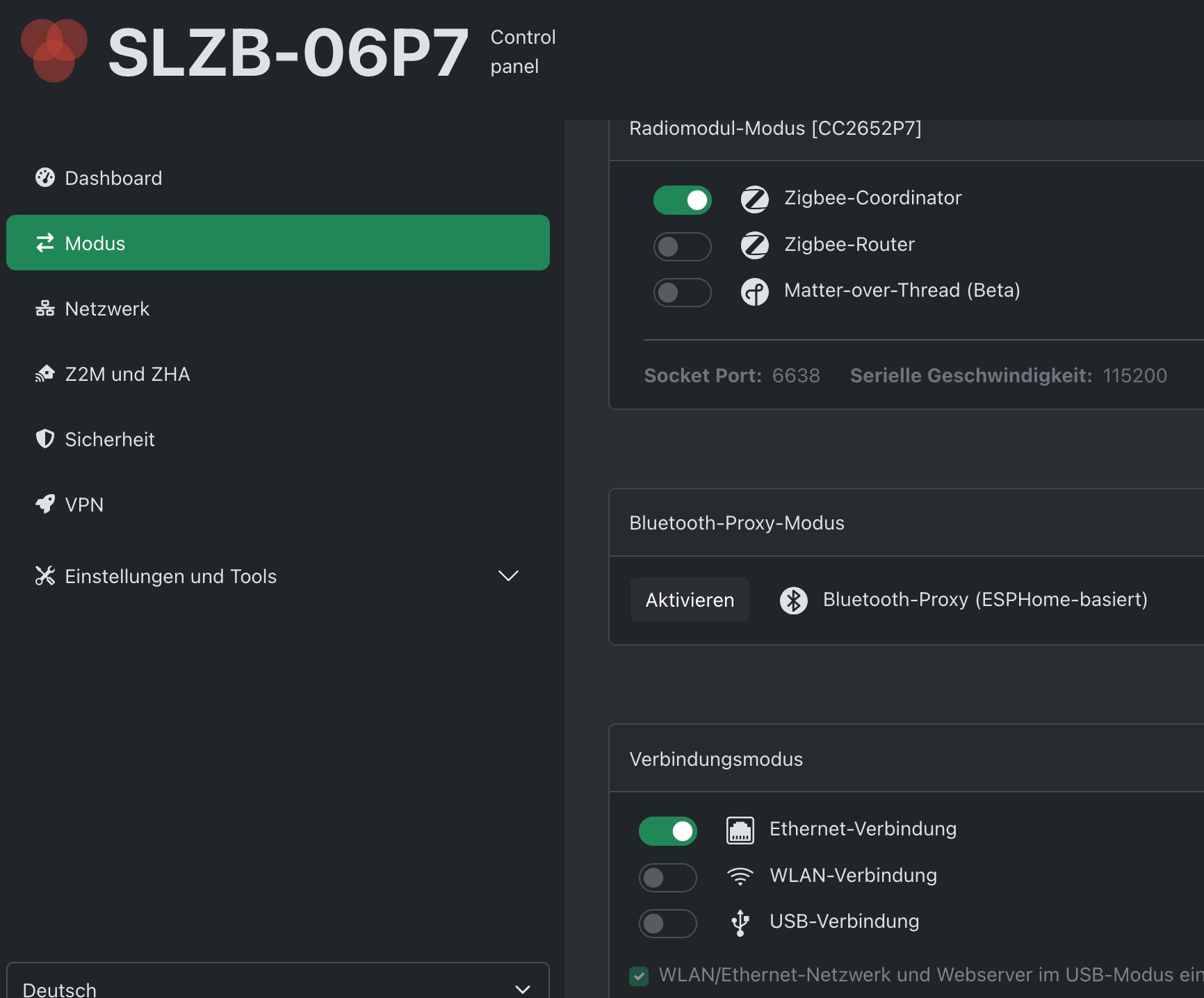Click the Z2M und ZHA house icon

[x=45, y=373]
